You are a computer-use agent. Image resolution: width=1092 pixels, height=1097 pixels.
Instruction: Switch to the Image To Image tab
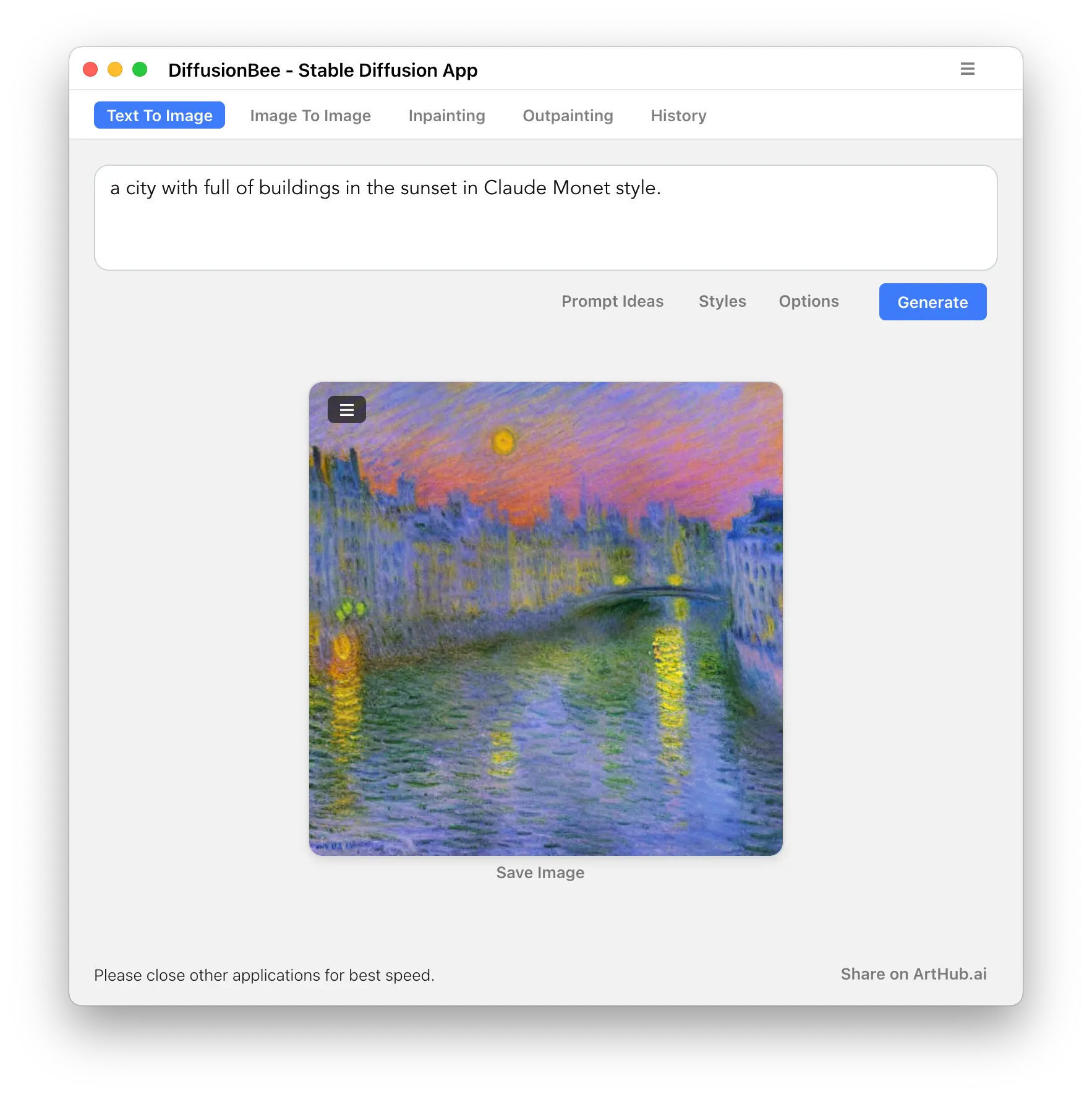pos(310,116)
